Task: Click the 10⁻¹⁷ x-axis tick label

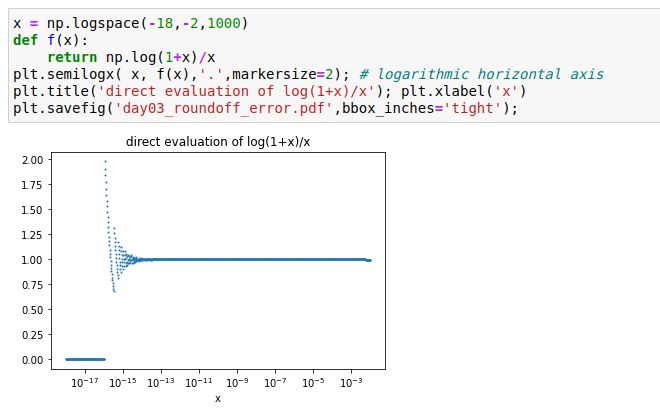Action: pos(86,382)
